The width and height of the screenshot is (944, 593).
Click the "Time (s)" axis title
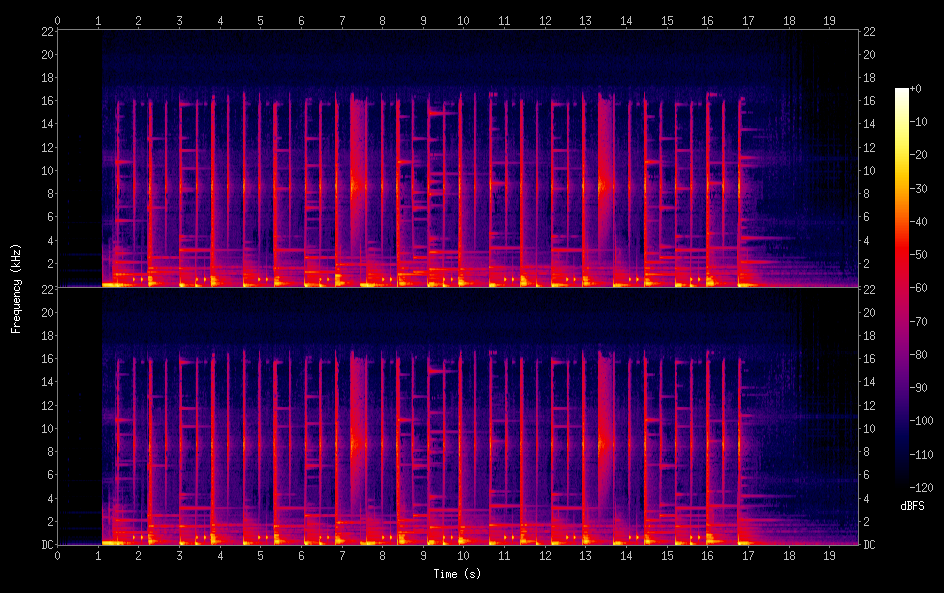click(459, 574)
